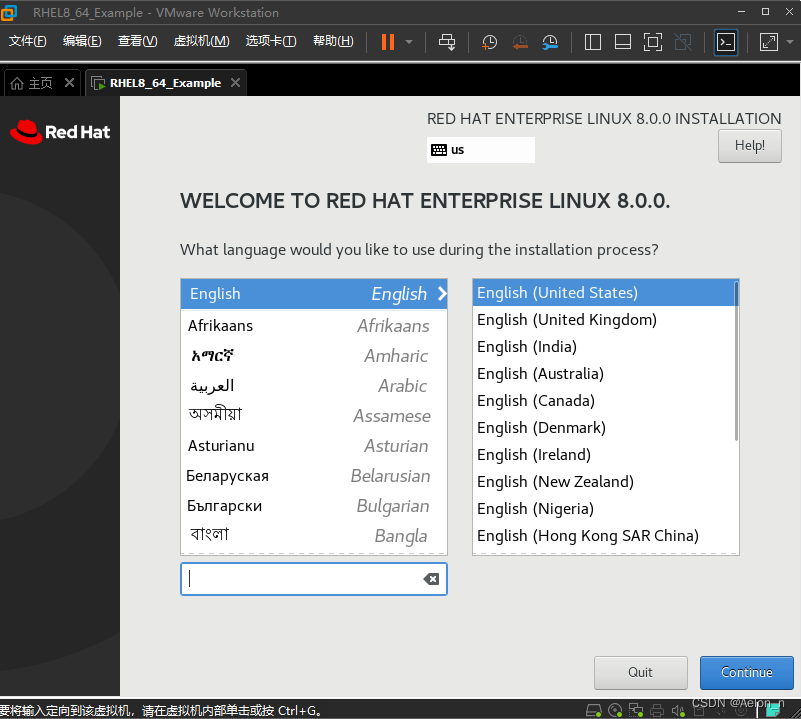This screenshot has height=719, width=801.
Task: Choose English (United States) locale
Action: (x=603, y=292)
